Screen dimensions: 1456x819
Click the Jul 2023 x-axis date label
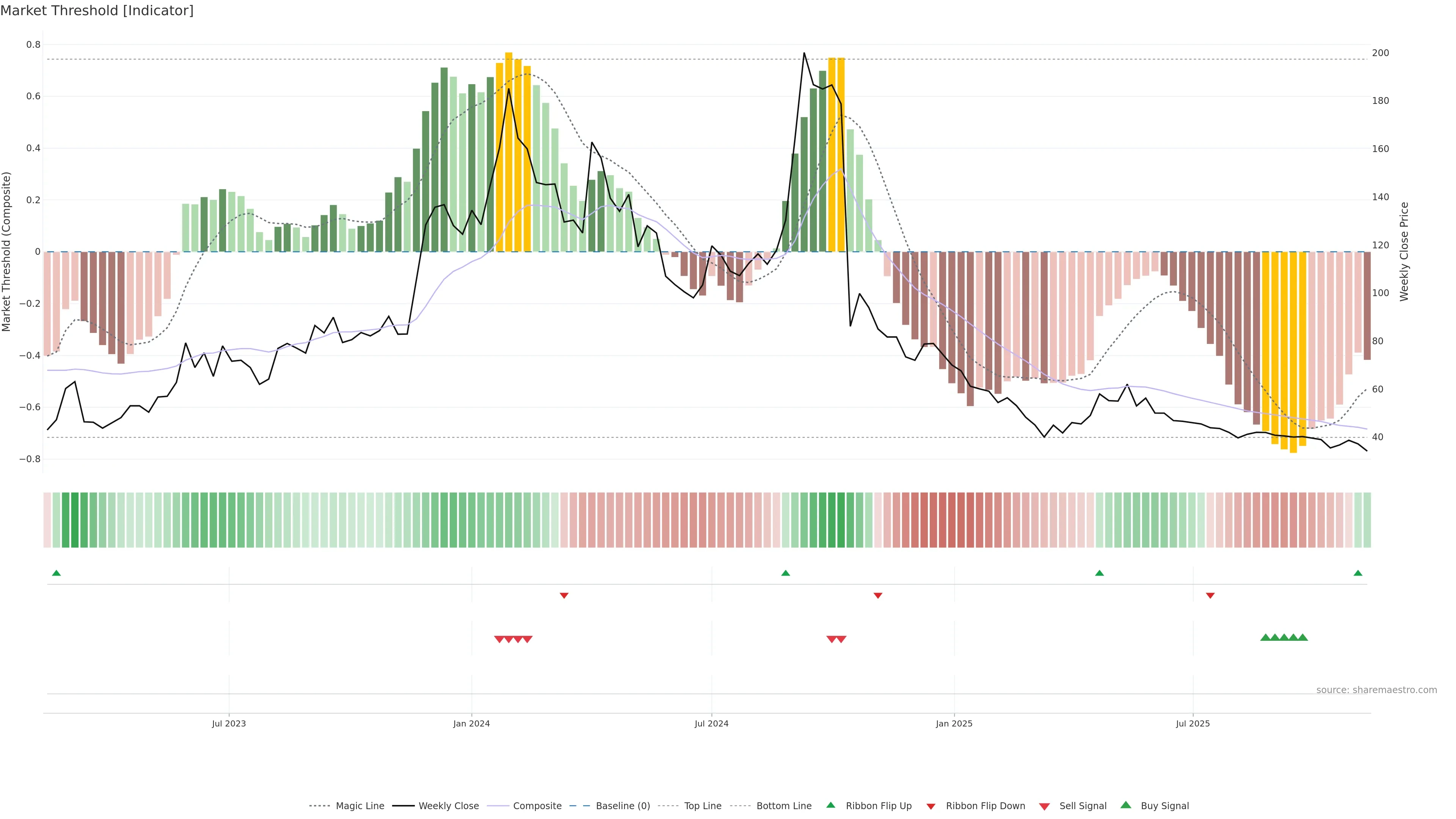click(x=228, y=723)
